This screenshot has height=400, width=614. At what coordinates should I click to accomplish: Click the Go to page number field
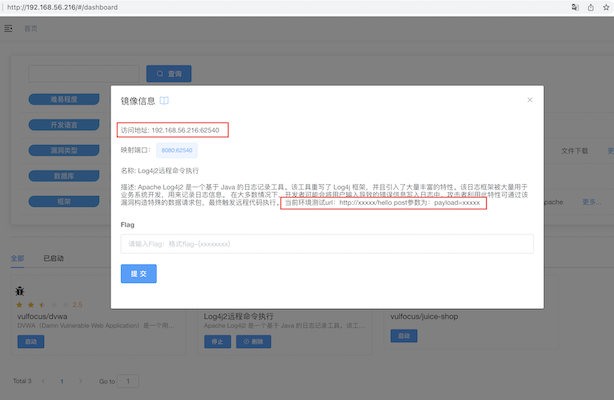(x=128, y=381)
